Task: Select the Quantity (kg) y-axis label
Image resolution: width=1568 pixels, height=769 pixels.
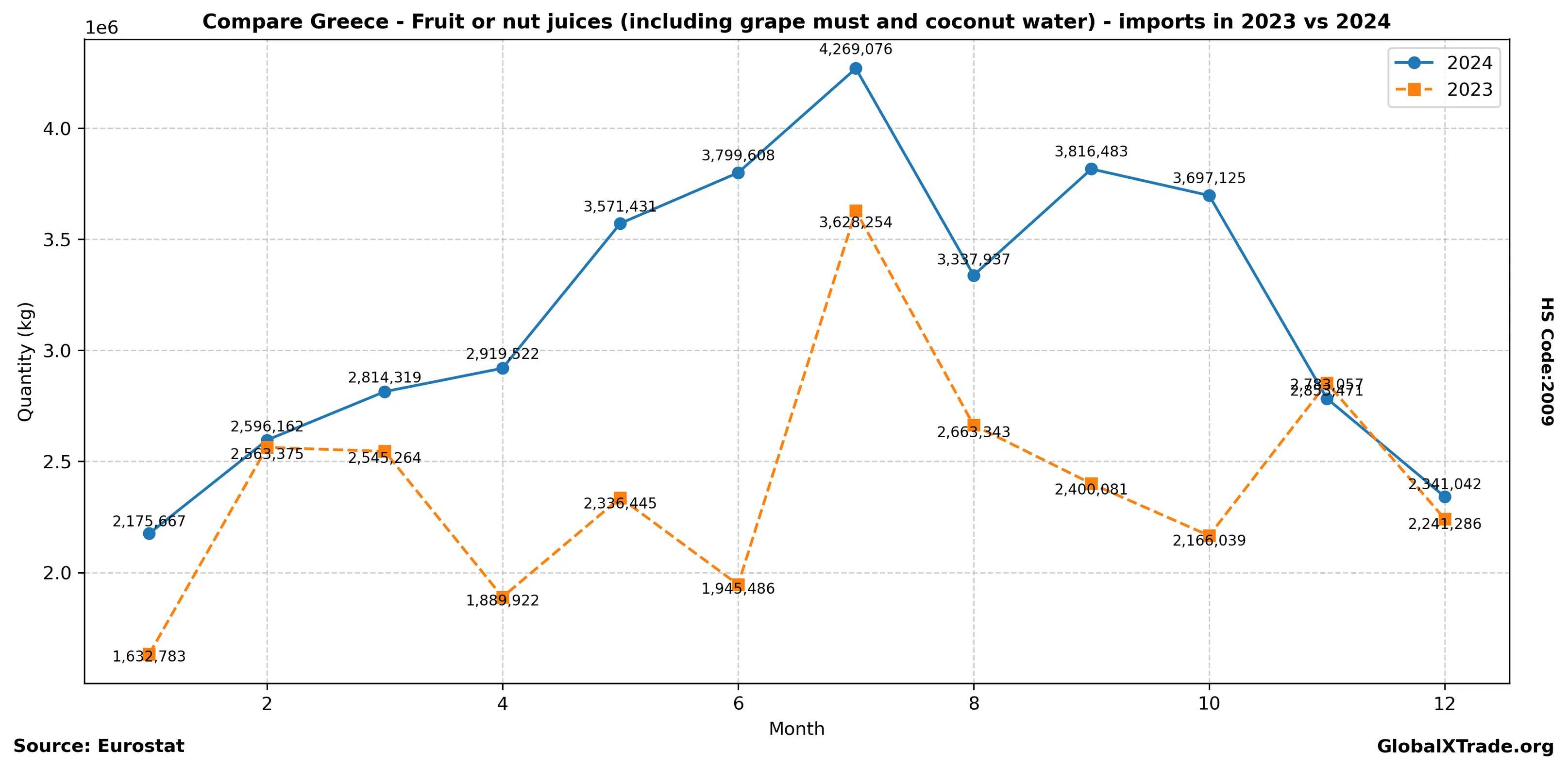Action: tap(25, 361)
